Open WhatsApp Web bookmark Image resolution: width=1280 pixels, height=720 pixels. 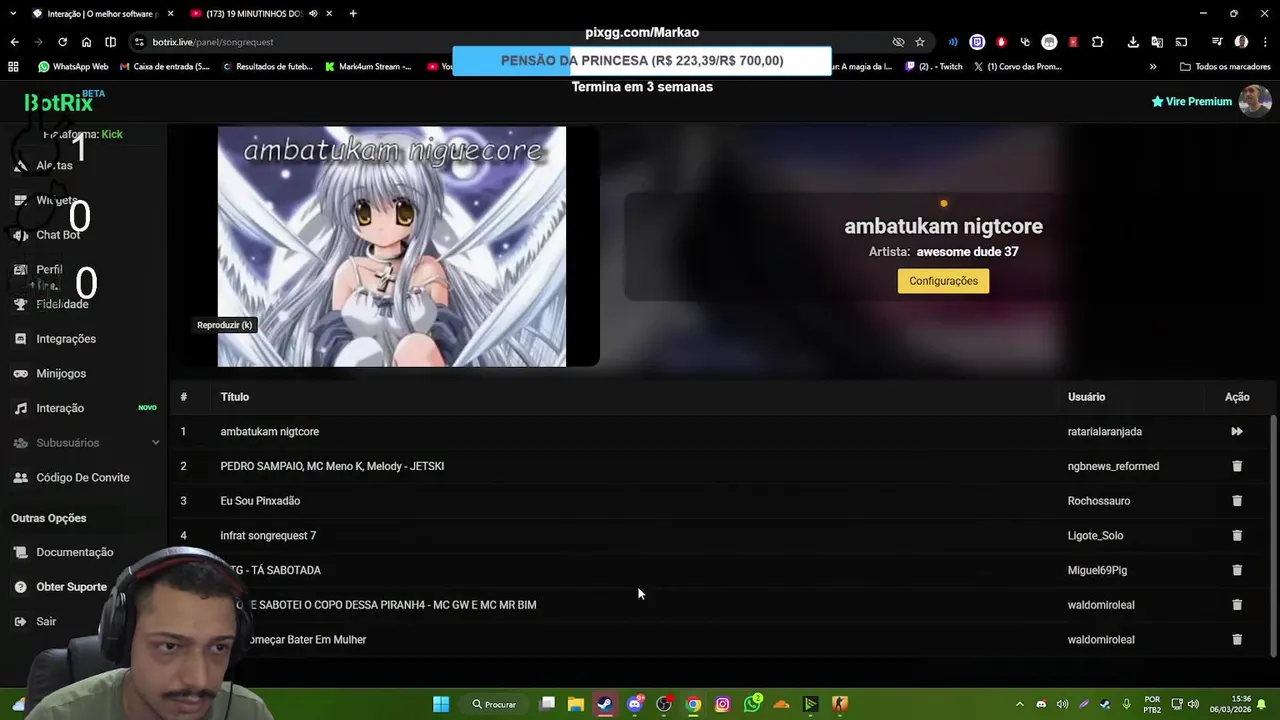(x=73, y=67)
